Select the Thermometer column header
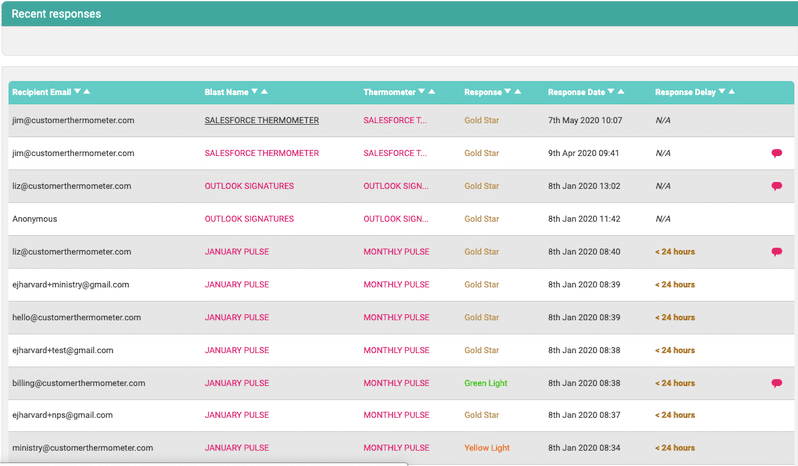Screen dimensions: 798x466 point(389,92)
